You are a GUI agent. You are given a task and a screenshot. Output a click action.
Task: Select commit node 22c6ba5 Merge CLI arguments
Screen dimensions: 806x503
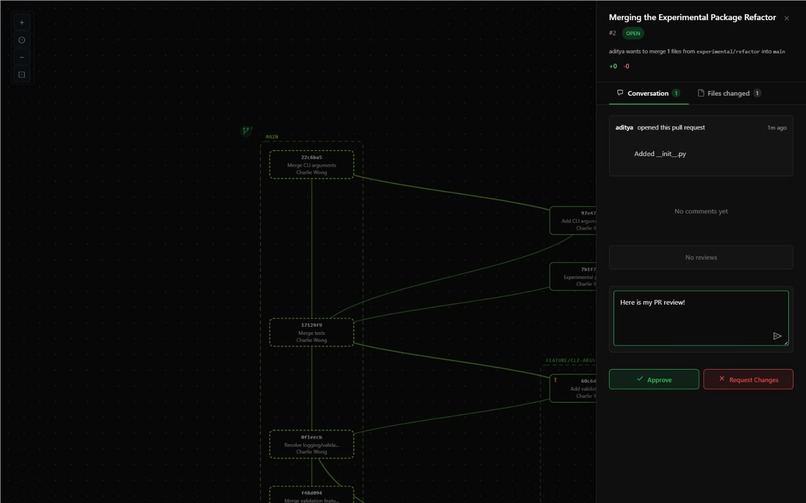(x=312, y=164)
